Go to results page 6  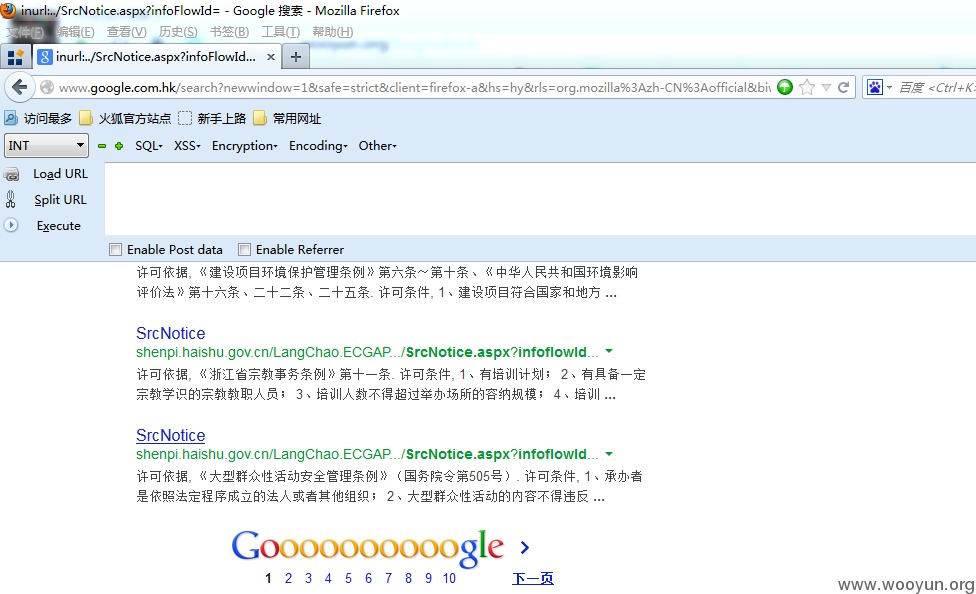point(368,578)
